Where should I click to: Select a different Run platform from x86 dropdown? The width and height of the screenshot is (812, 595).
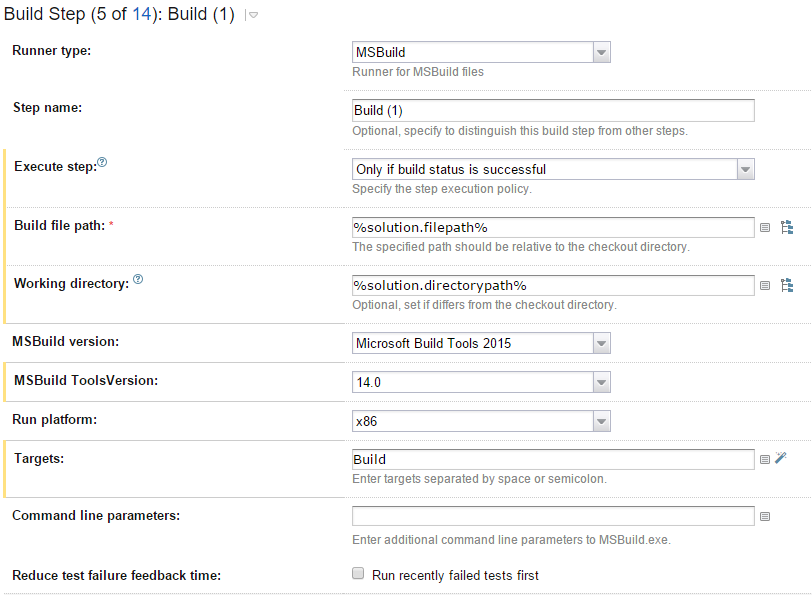pos(481,421)
